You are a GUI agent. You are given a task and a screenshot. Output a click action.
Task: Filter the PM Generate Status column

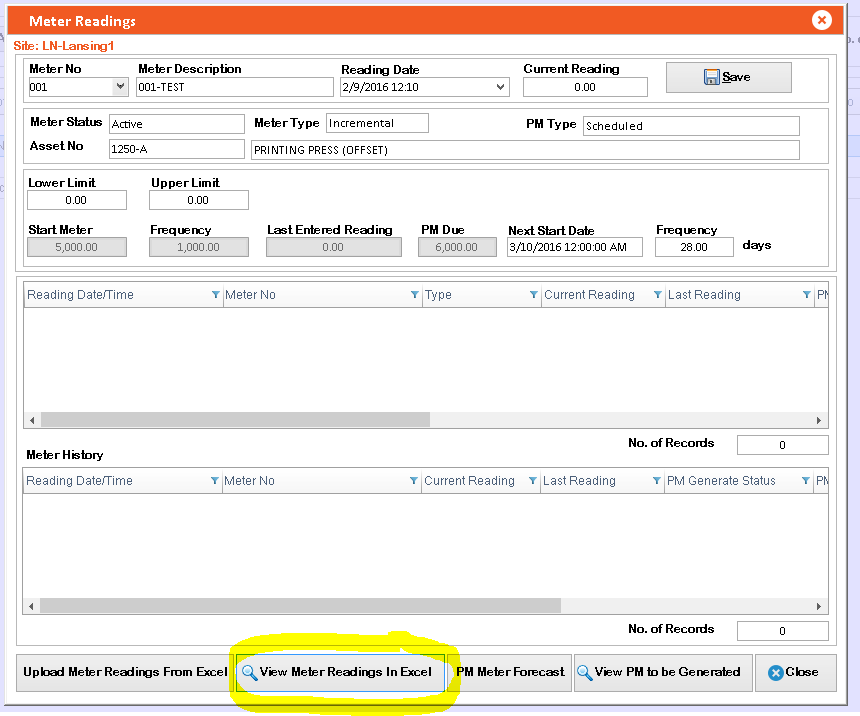click(805, 481)
